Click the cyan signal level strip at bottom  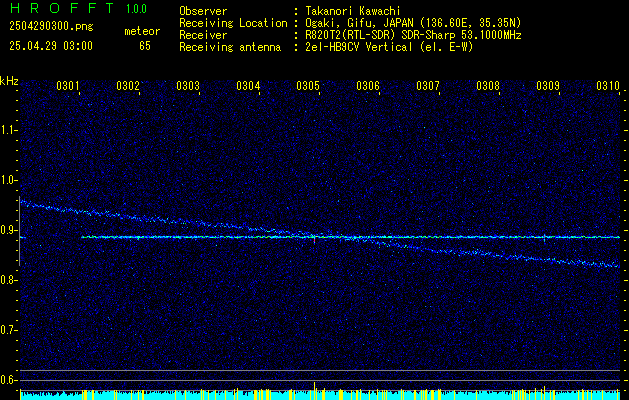(x=320, y=395)
